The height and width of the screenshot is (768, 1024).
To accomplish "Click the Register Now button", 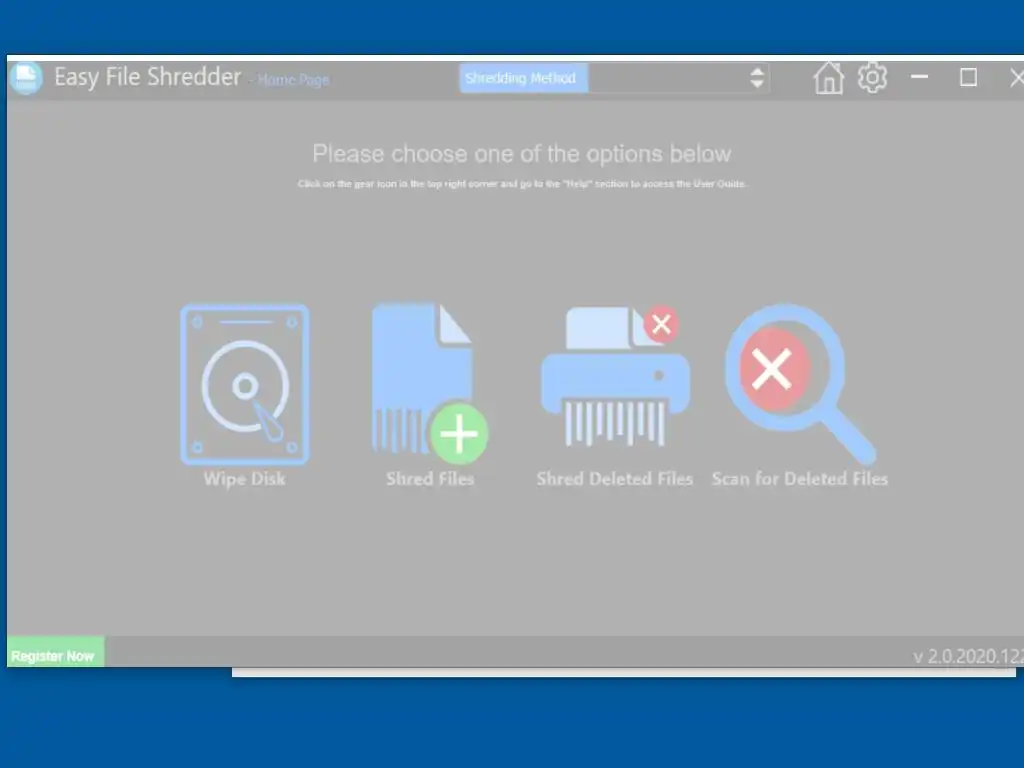I will (56, 652).
